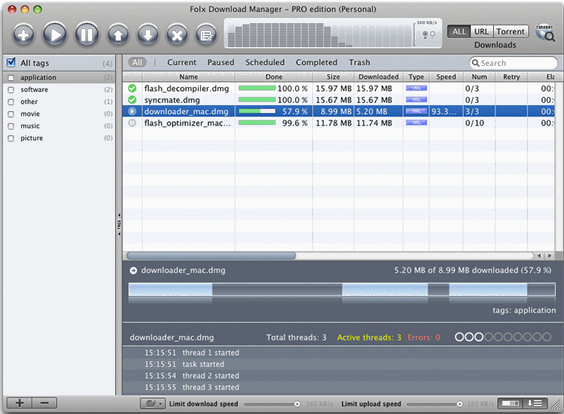Click the Search input field

[x=514, y=63]
